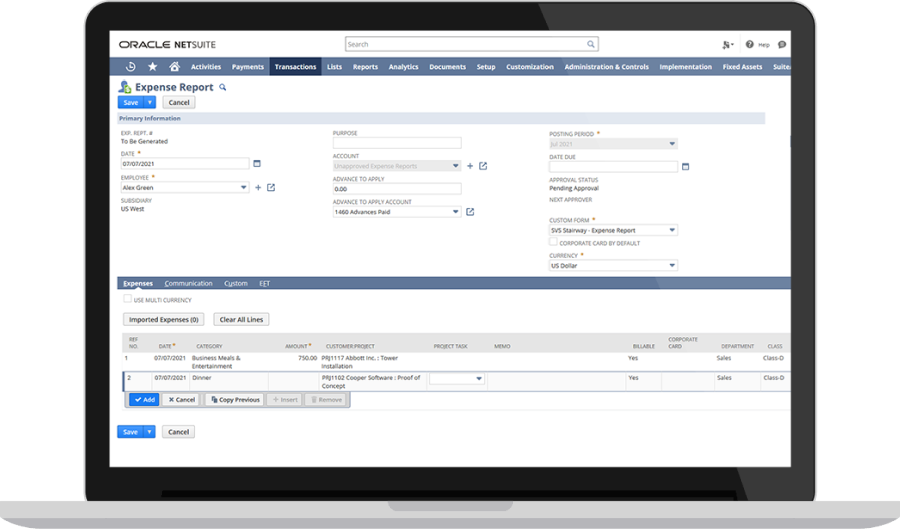Click the bottom Cancel button
Screen dimensions: 900x529
point(179,431)
